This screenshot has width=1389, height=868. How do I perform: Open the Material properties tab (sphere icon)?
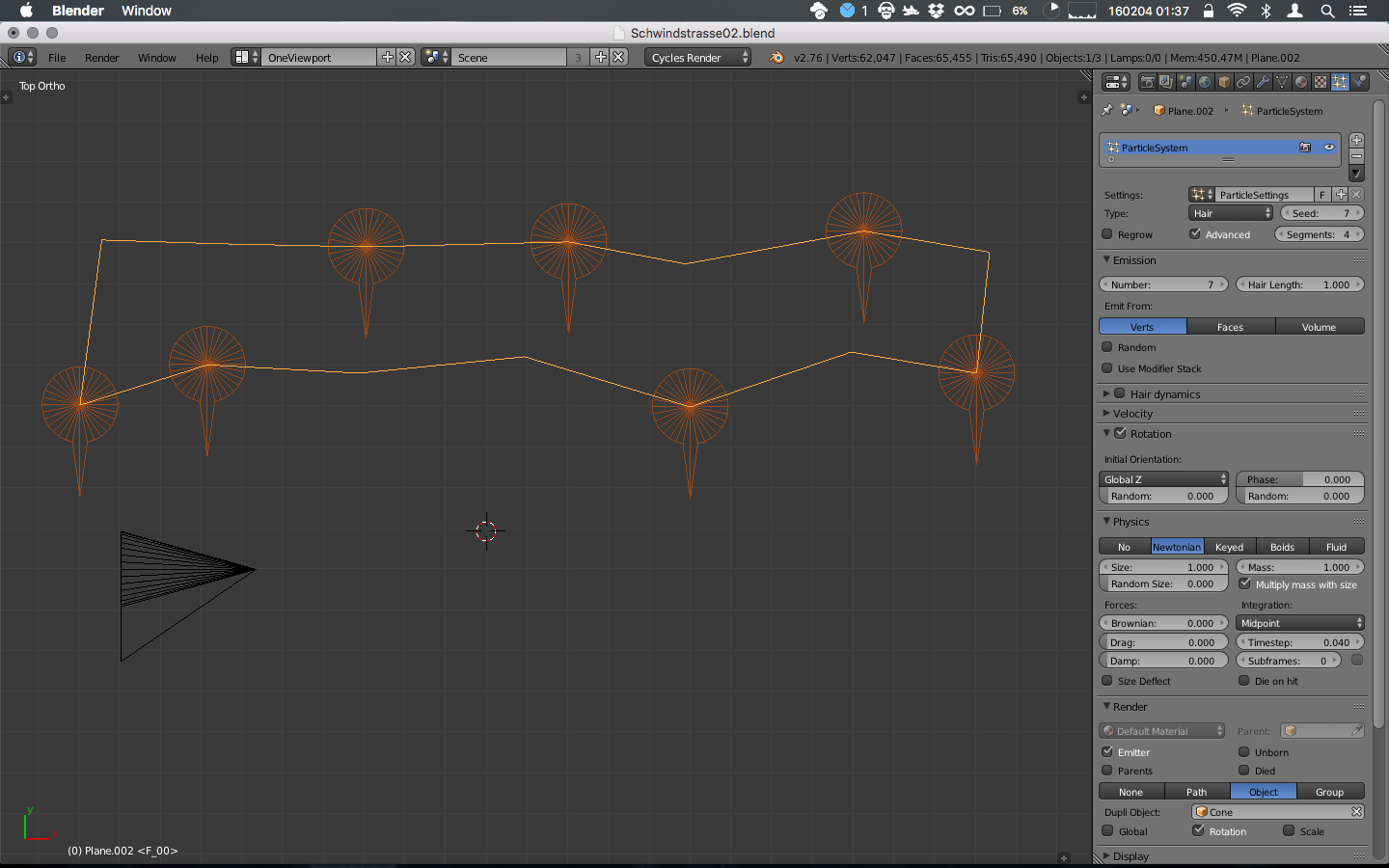(1301, 82)
